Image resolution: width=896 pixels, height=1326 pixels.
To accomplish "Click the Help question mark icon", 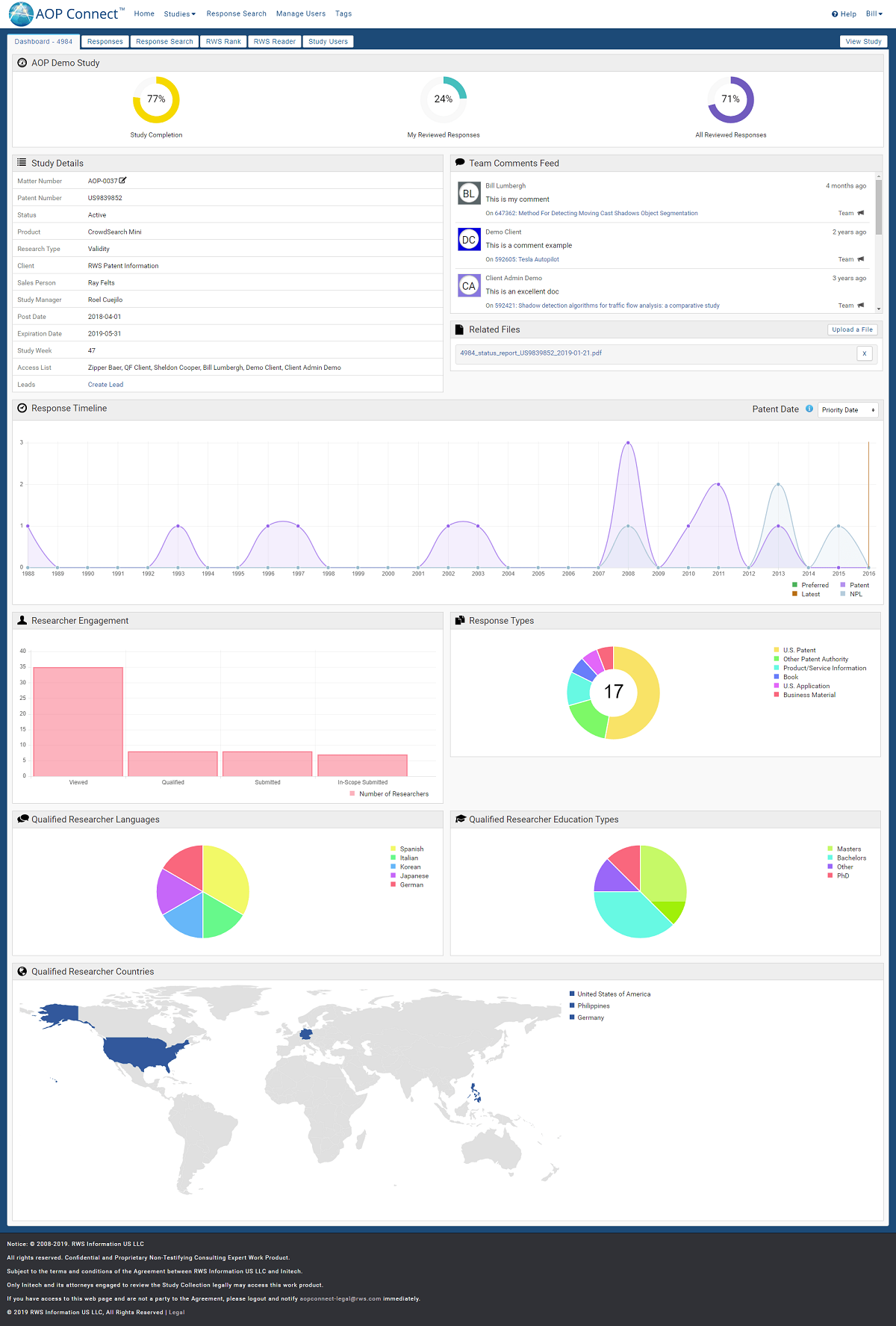I will click(835, 14).
